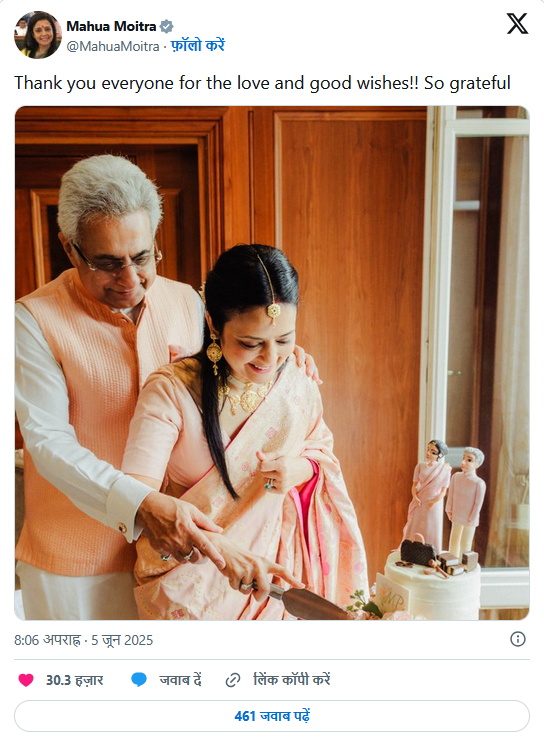This screenshot has height=743, width=544.
Task: Open 461 जवाब पढ़ें replies button
Action: tap(272, 716)
